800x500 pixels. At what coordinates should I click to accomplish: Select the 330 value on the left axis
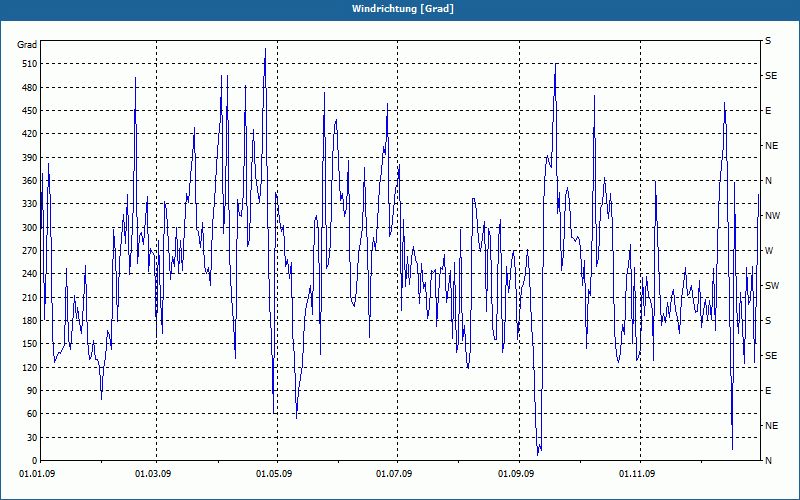30,204
